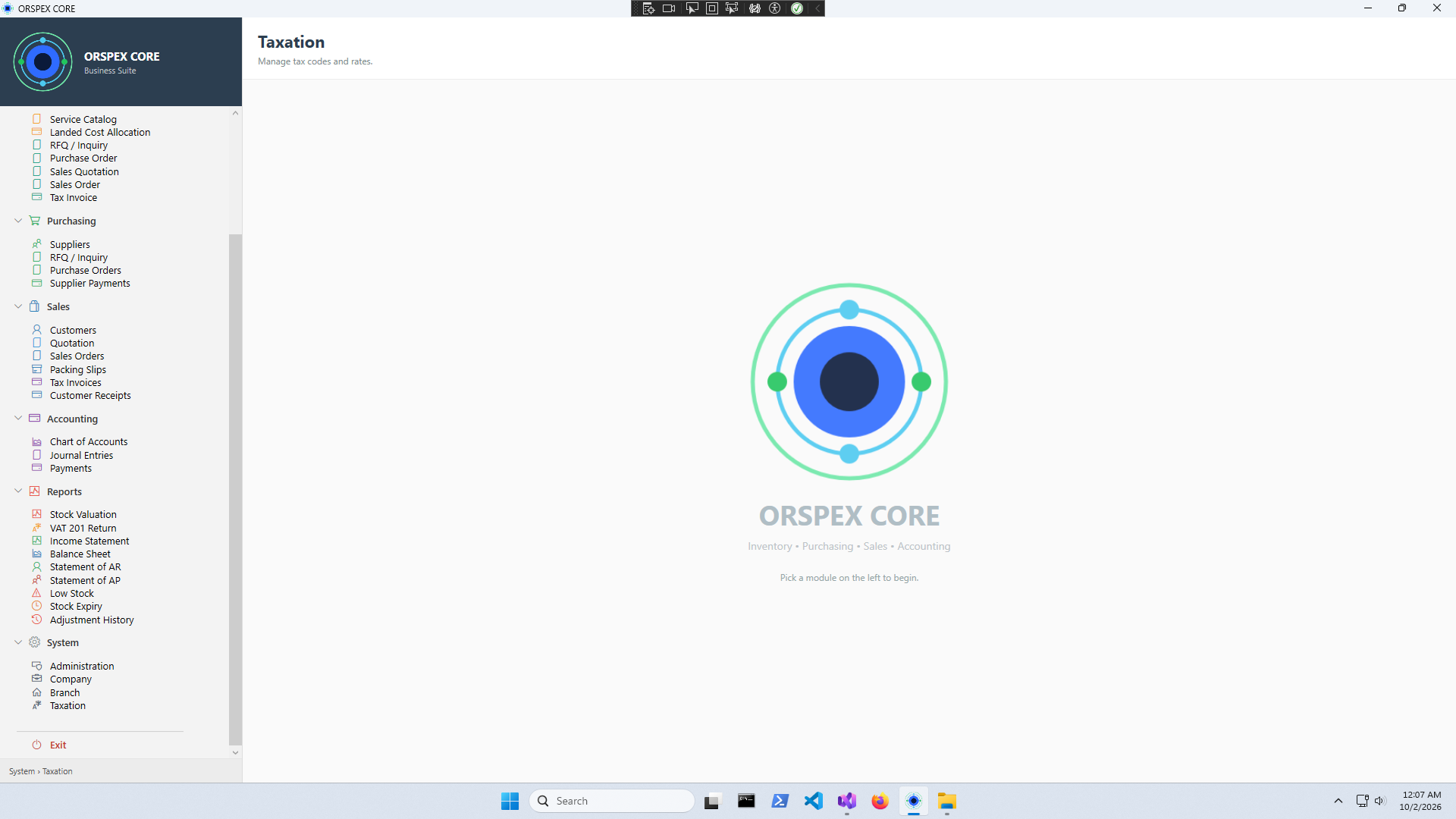The width and height of the screenshot is (1456, 819).
Task: Open Sales Orders under Sales
Action: pyautogui.click(x=77, y=356)
